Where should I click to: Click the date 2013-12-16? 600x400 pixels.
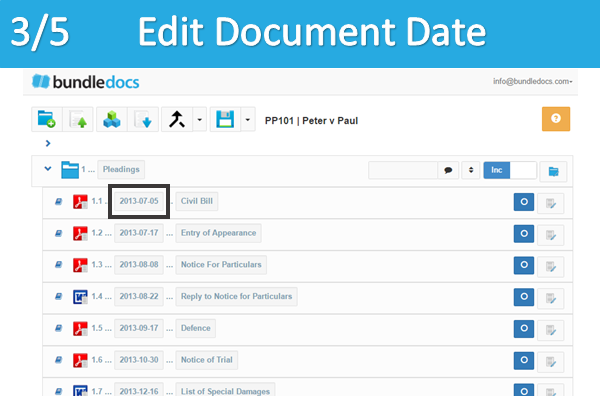click(139, 390)
